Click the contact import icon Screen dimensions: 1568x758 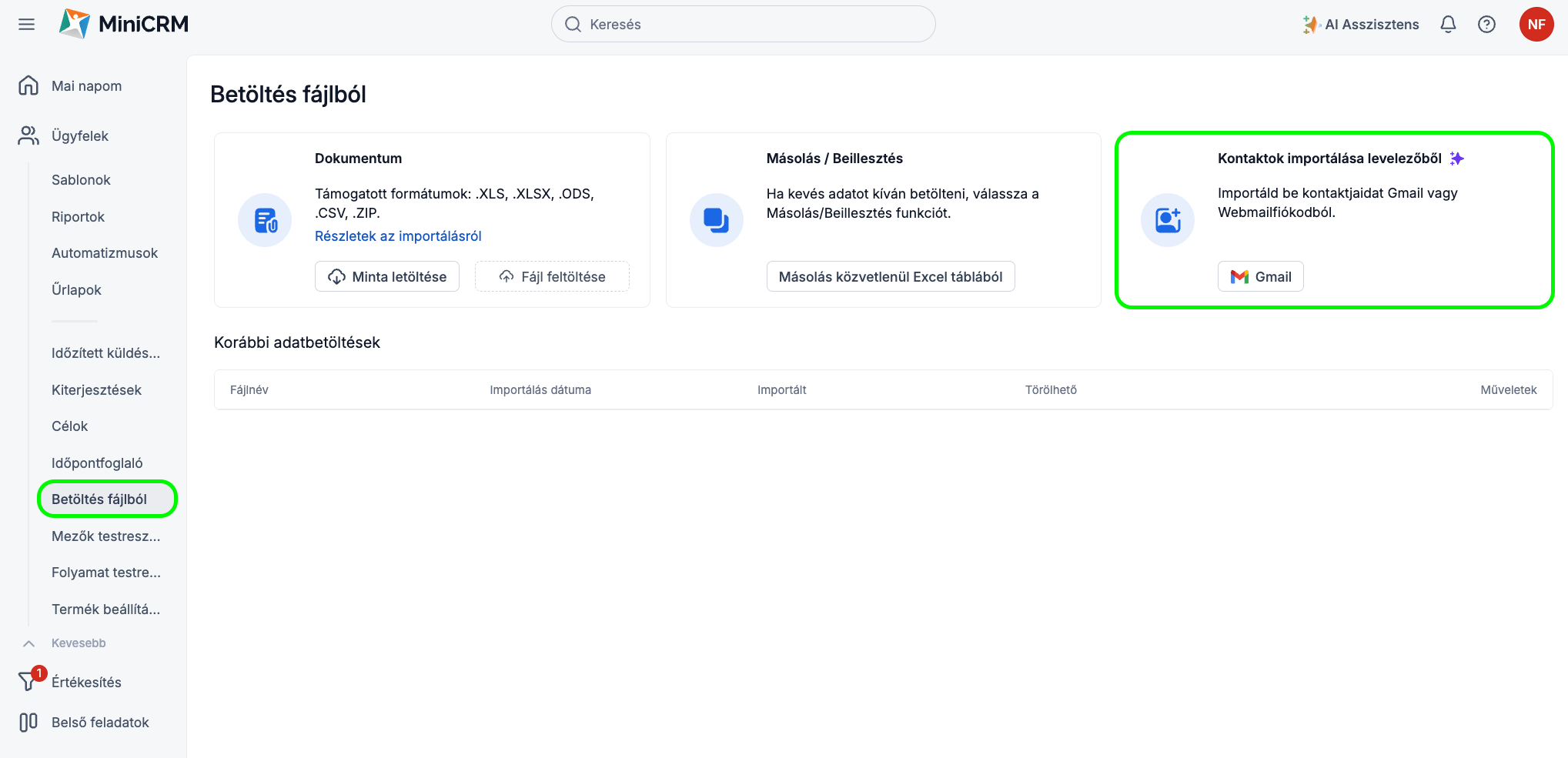pyautogui.click(x=1167, y=220)
